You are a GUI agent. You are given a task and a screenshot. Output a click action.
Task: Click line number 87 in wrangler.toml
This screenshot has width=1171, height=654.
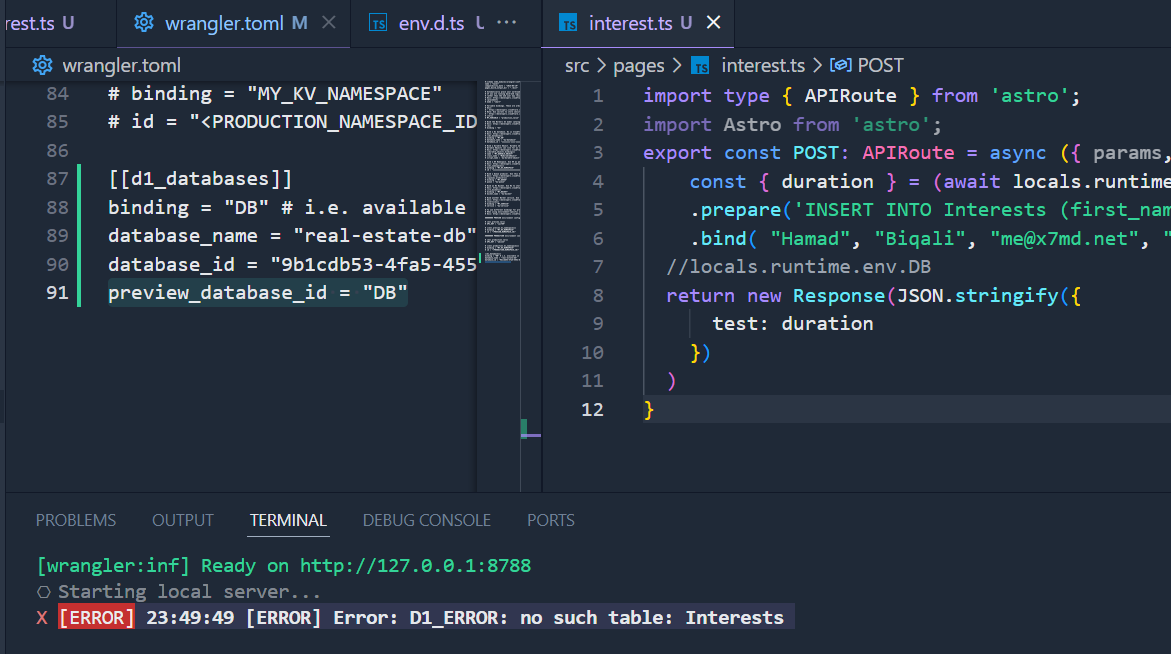[x=58, y=179]
